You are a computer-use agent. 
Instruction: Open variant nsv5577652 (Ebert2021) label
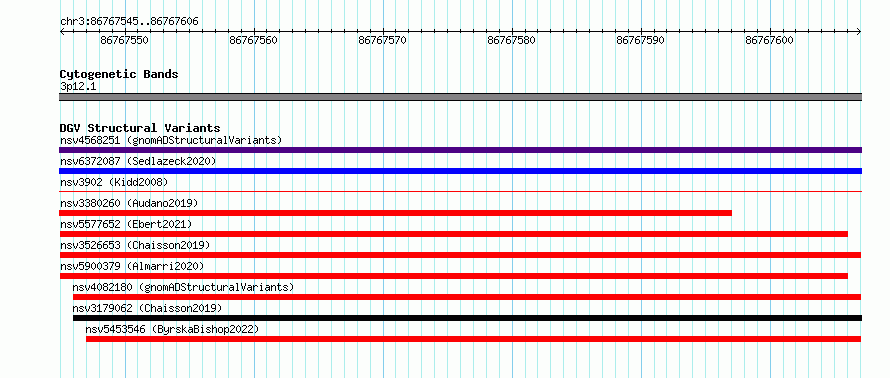(126, 224)
